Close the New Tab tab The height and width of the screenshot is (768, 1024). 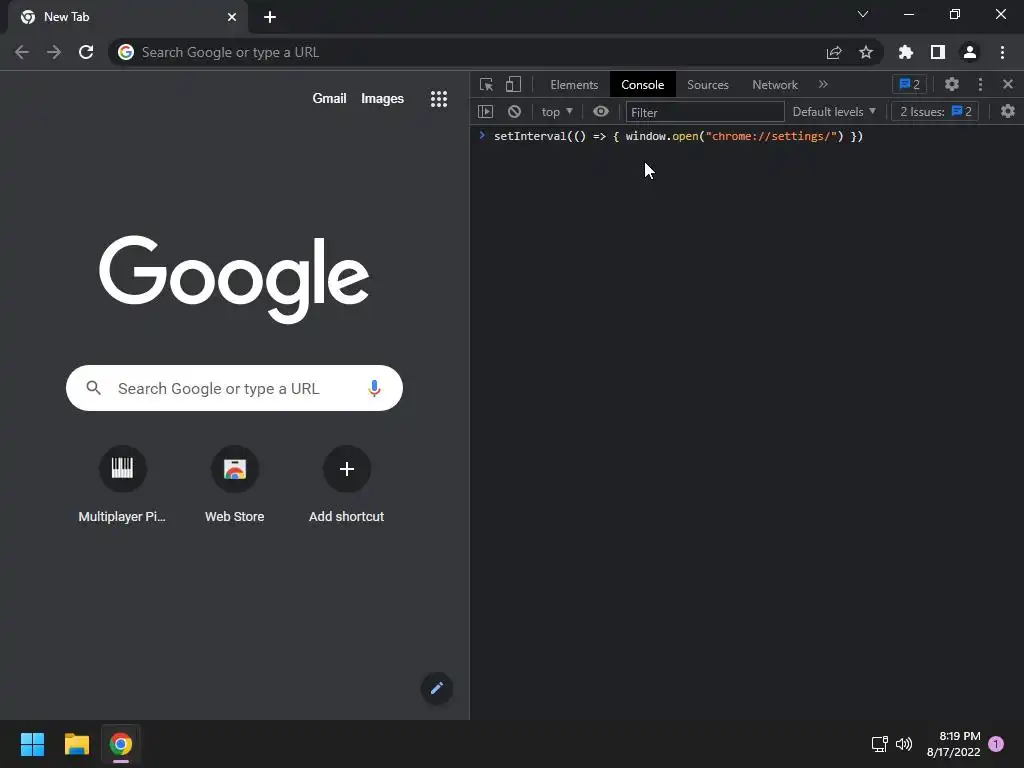232,17
